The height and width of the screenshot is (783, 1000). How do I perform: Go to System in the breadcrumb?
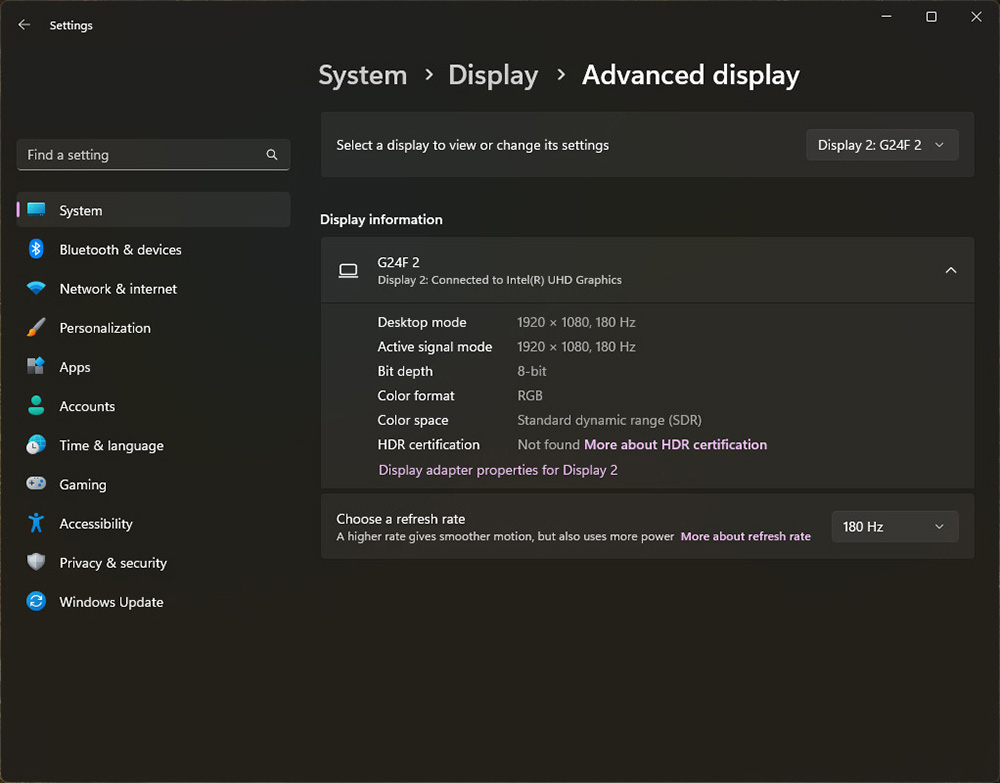(363, 75)
